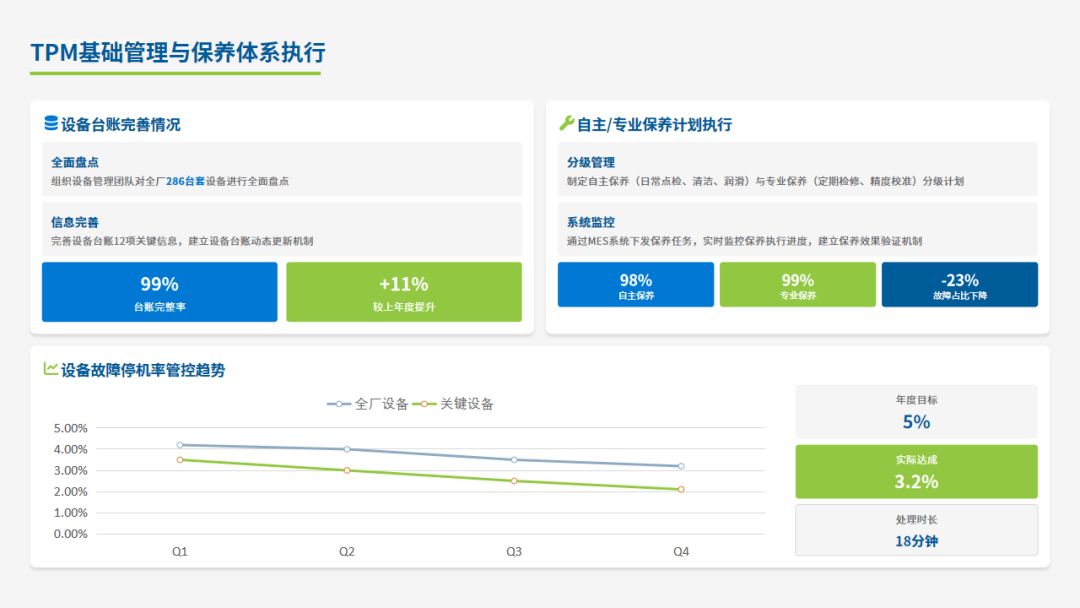Click the wrench icon beside 自主/专业保养计划执行
This screenshot has height=608, width=1080.
tap(566, 124)
